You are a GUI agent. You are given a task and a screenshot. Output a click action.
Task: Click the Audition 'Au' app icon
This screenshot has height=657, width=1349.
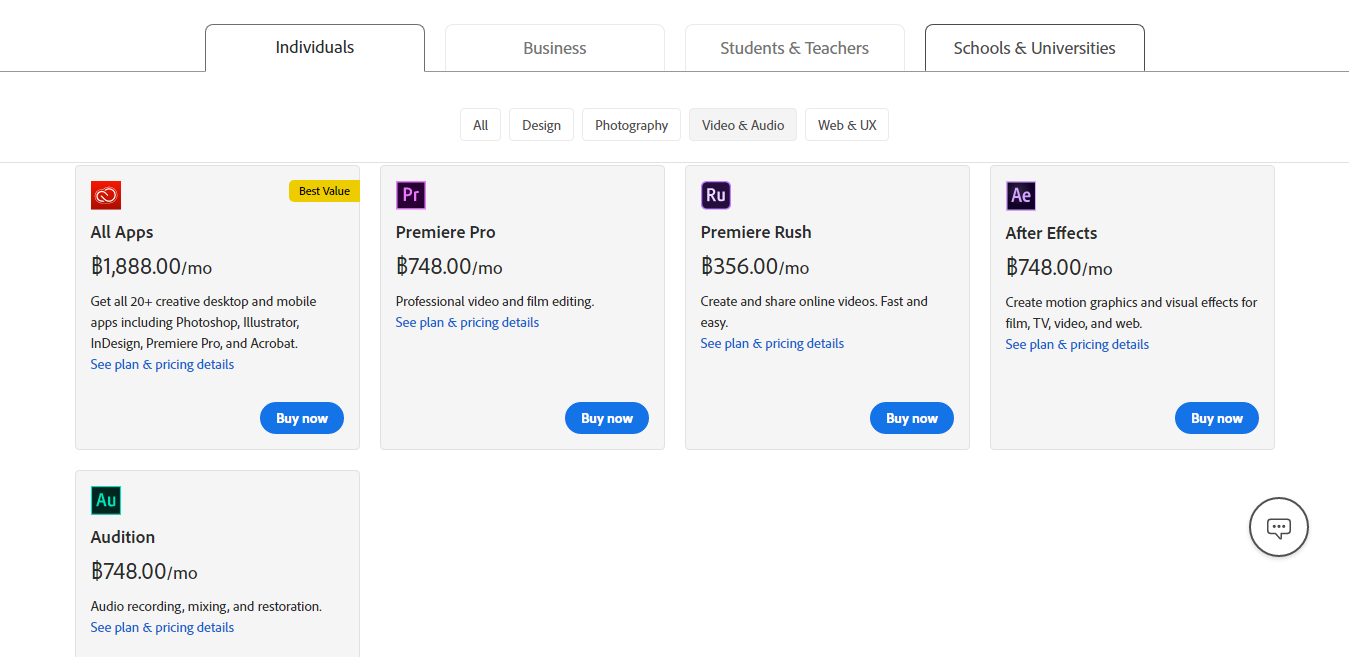tap(106, 500)
